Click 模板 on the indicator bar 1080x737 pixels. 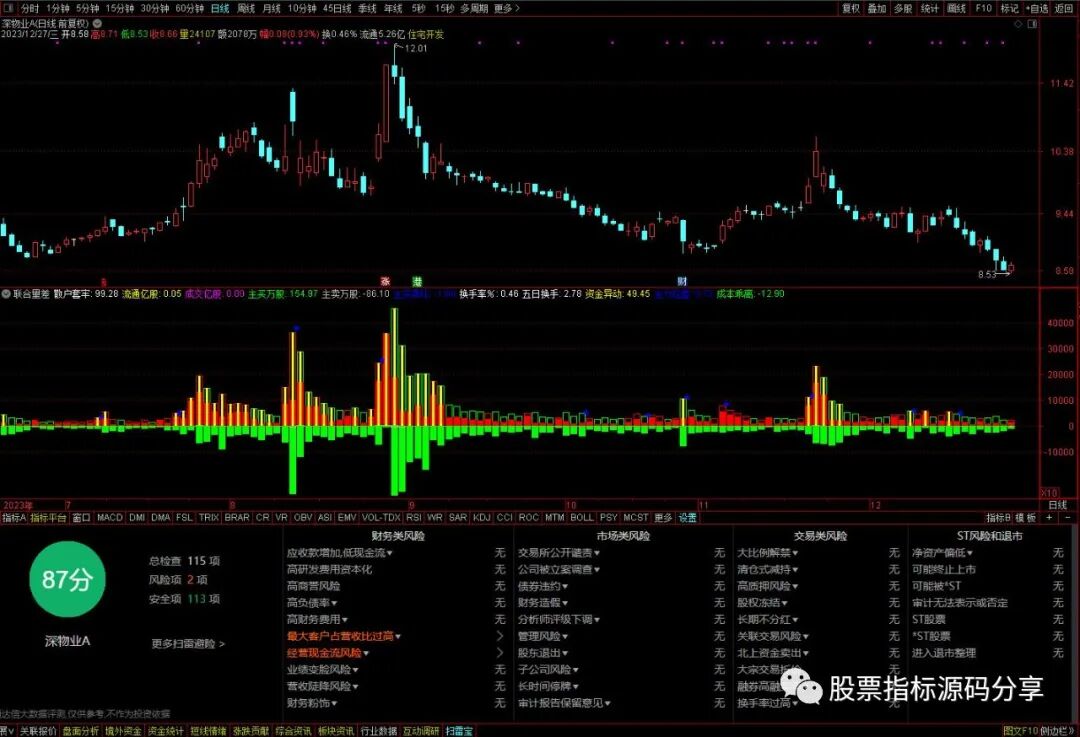tap(1026, 517)
